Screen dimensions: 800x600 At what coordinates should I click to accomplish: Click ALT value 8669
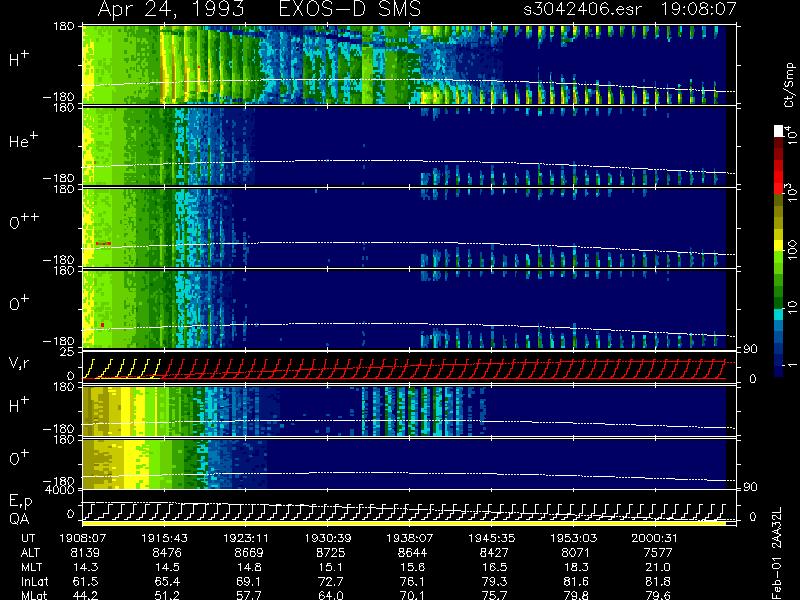click(x=248, y=553)
